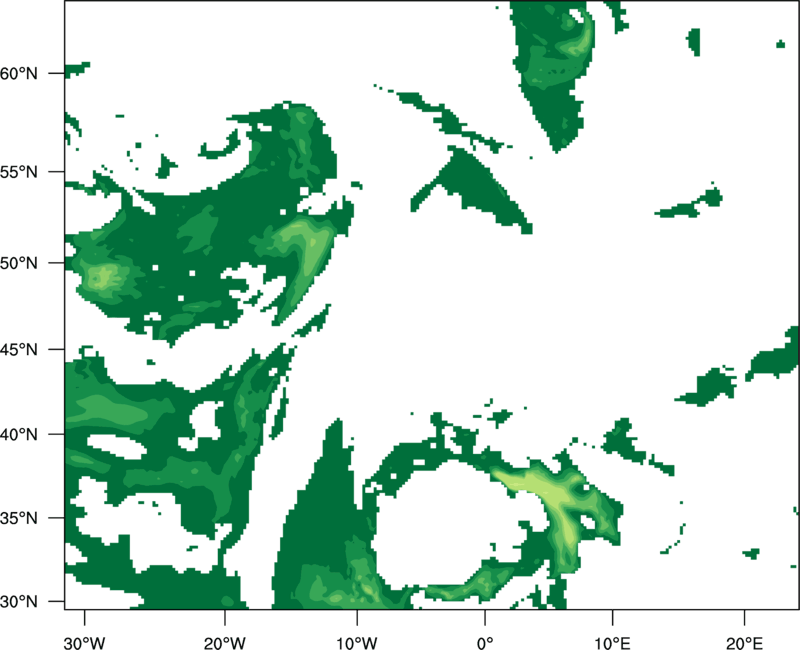800x650 pixels.
Task: Click the 30°W longitude label
Action: coord(85,643)
